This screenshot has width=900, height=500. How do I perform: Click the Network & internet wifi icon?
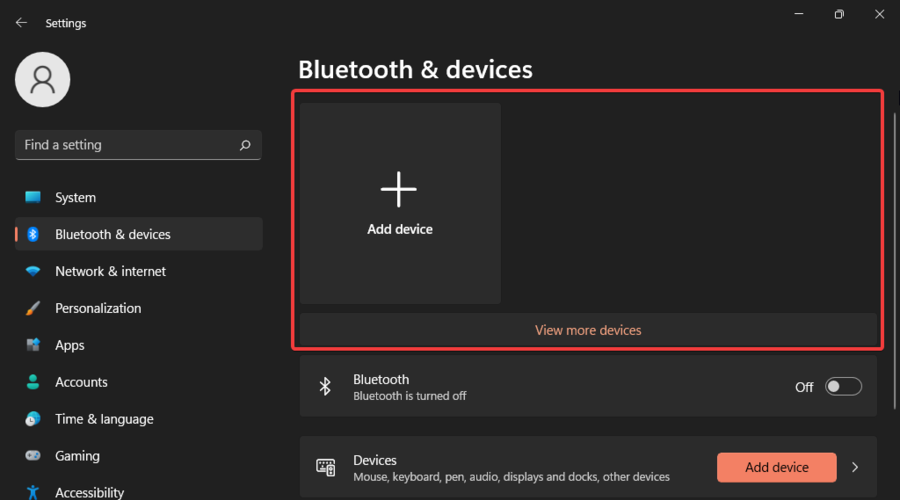(33, 271)
